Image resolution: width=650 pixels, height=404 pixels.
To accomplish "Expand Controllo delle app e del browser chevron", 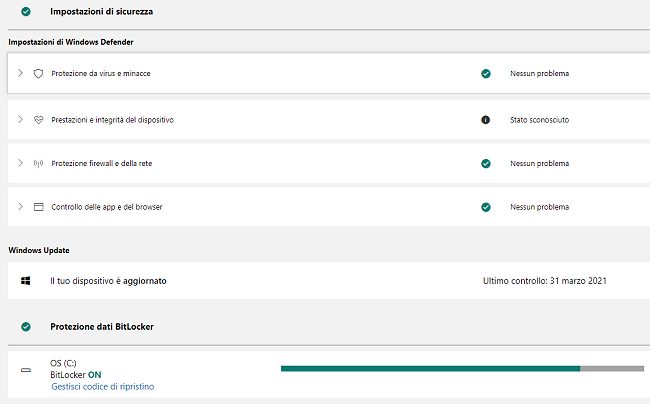I will pyautogui.click(x=20, y=207).
